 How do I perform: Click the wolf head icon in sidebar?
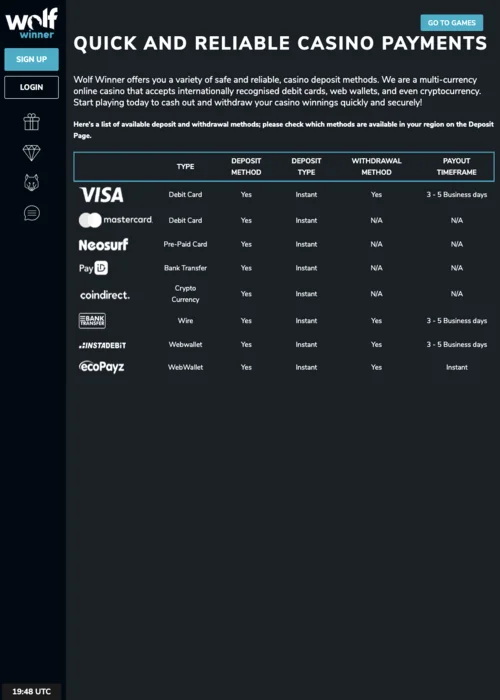pyautogui.click(x=31, y=183)
